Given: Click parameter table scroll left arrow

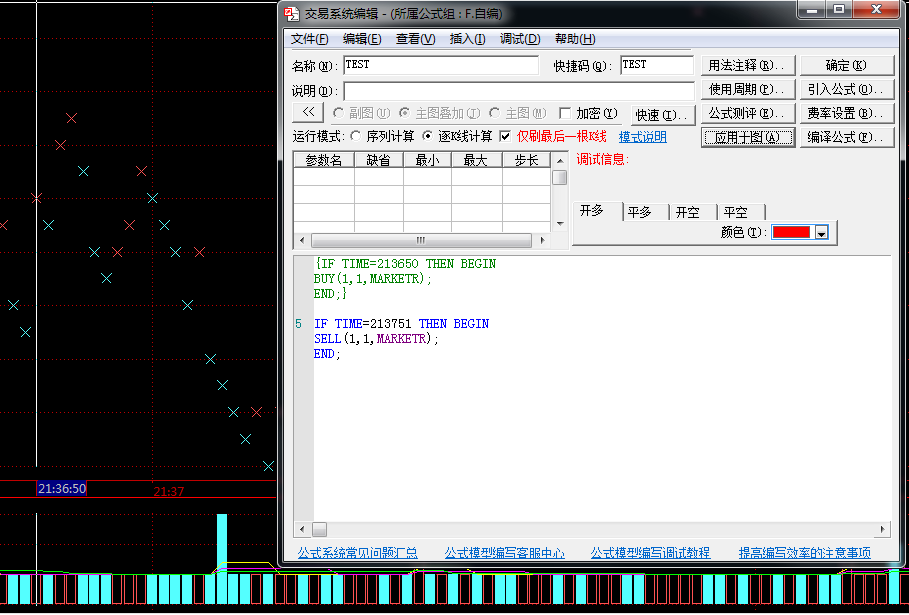Looking at the screenshot, I should 301,240.
